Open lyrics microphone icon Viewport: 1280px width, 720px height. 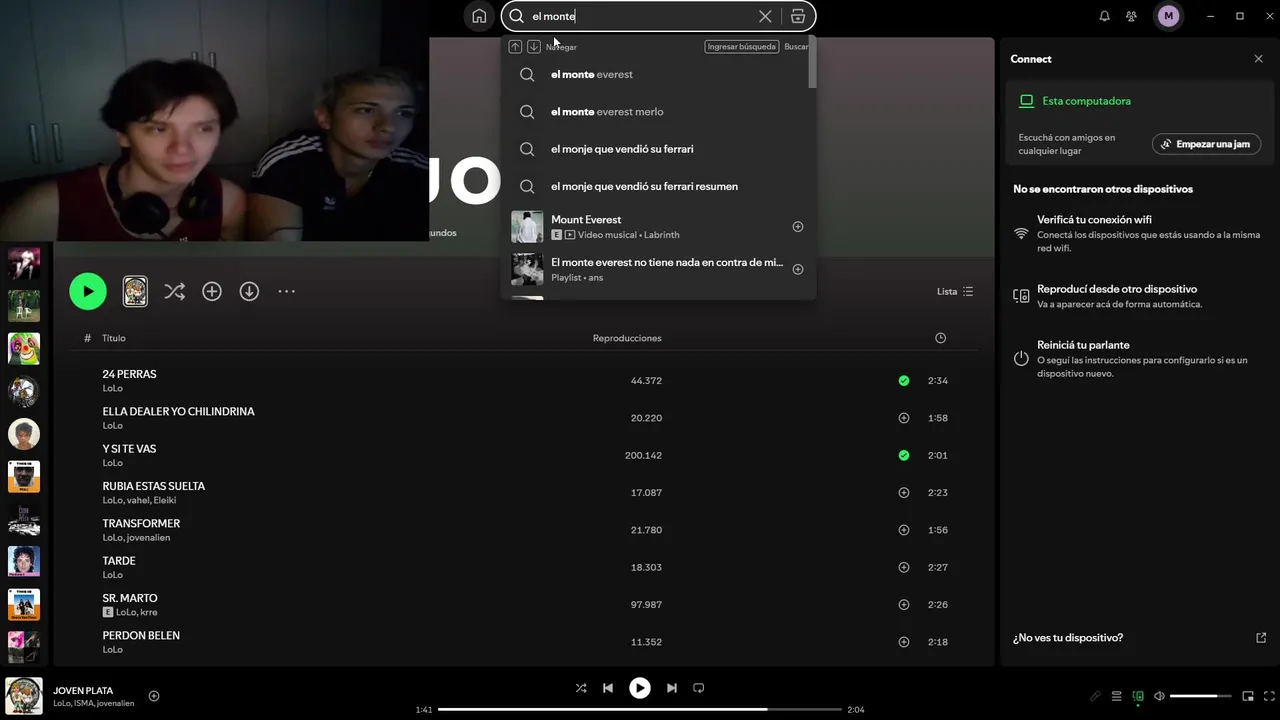click(1095, 696)
